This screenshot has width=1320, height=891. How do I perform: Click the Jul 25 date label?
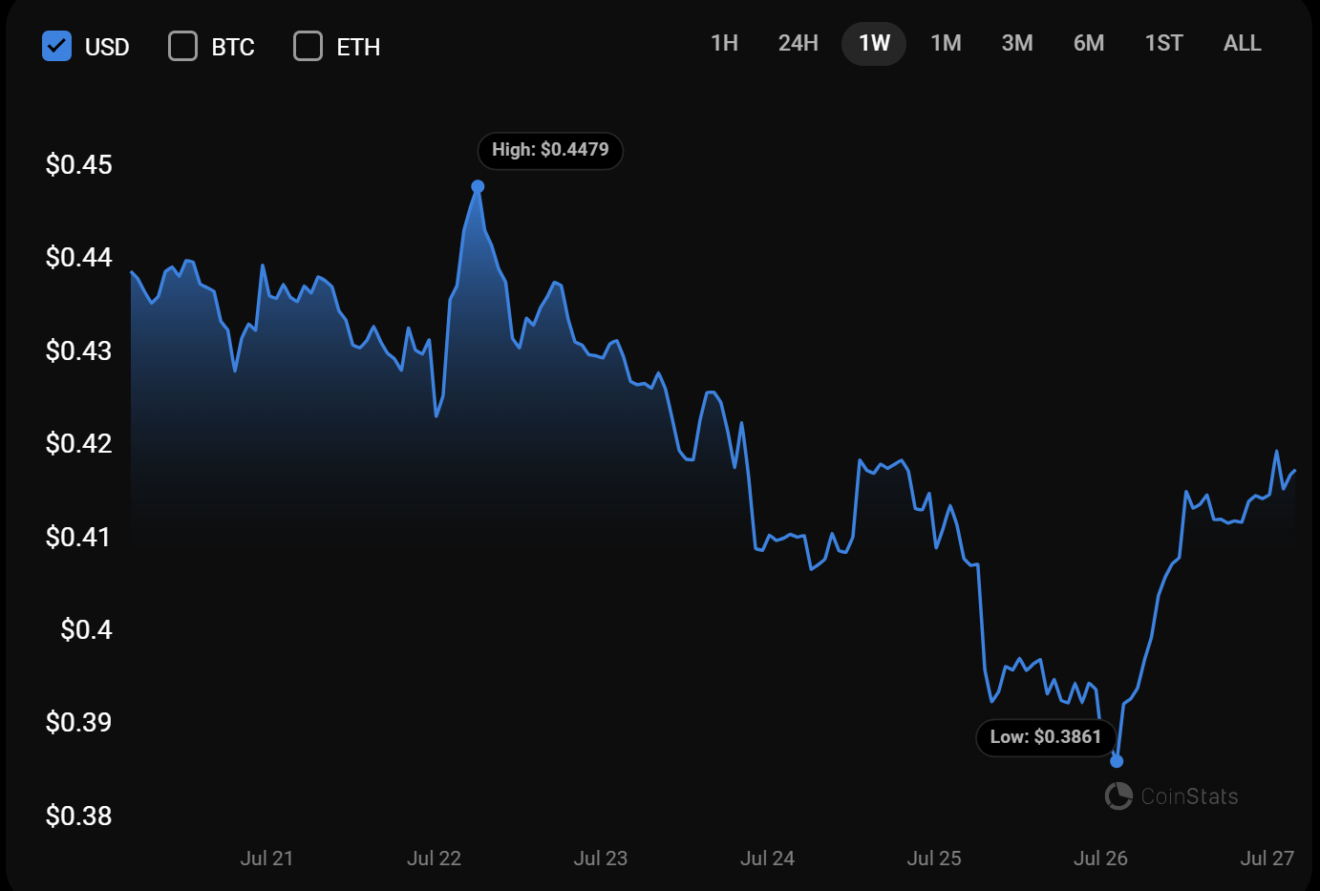[934, 858]
